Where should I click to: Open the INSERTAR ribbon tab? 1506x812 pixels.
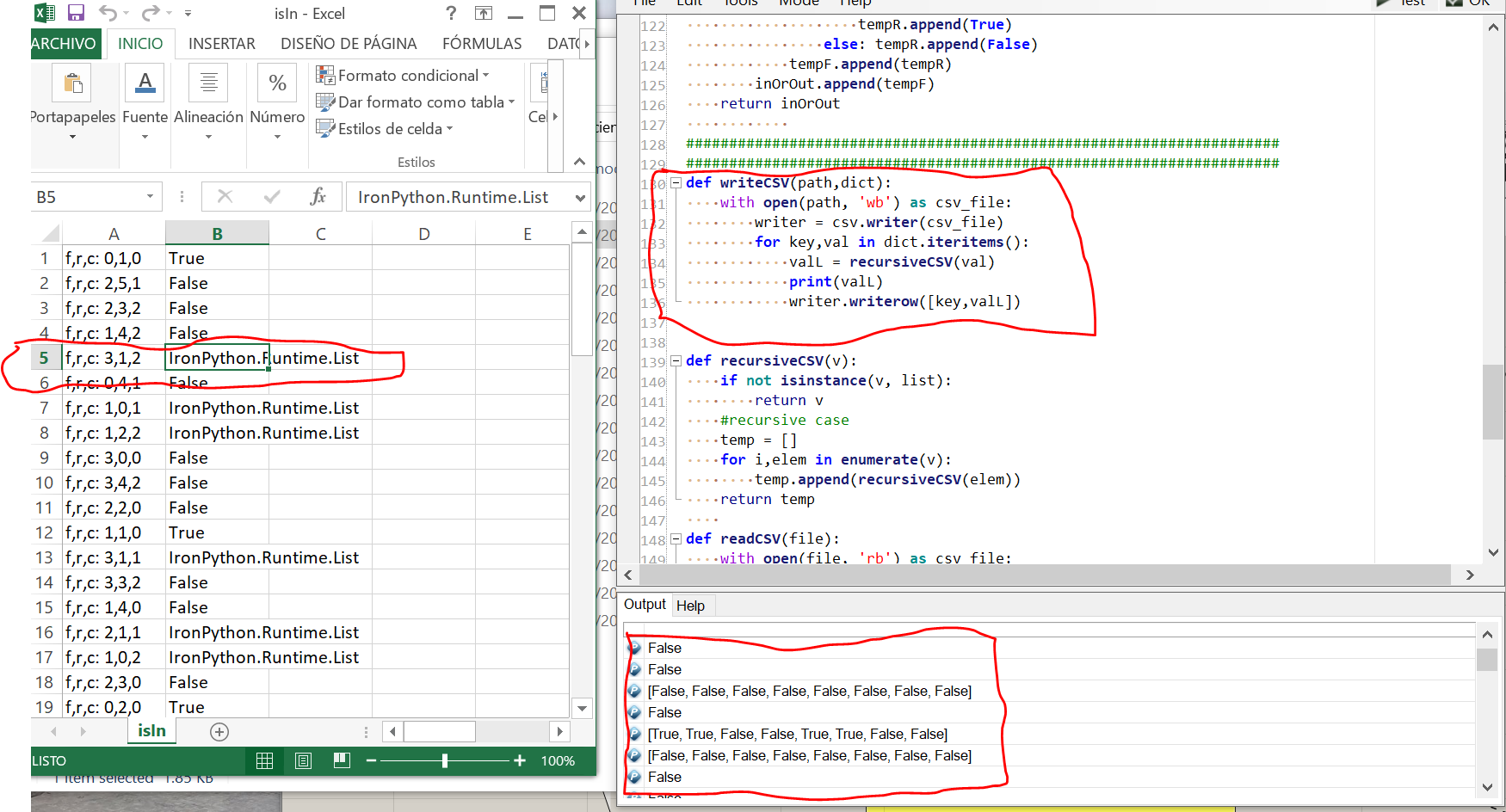221,44
